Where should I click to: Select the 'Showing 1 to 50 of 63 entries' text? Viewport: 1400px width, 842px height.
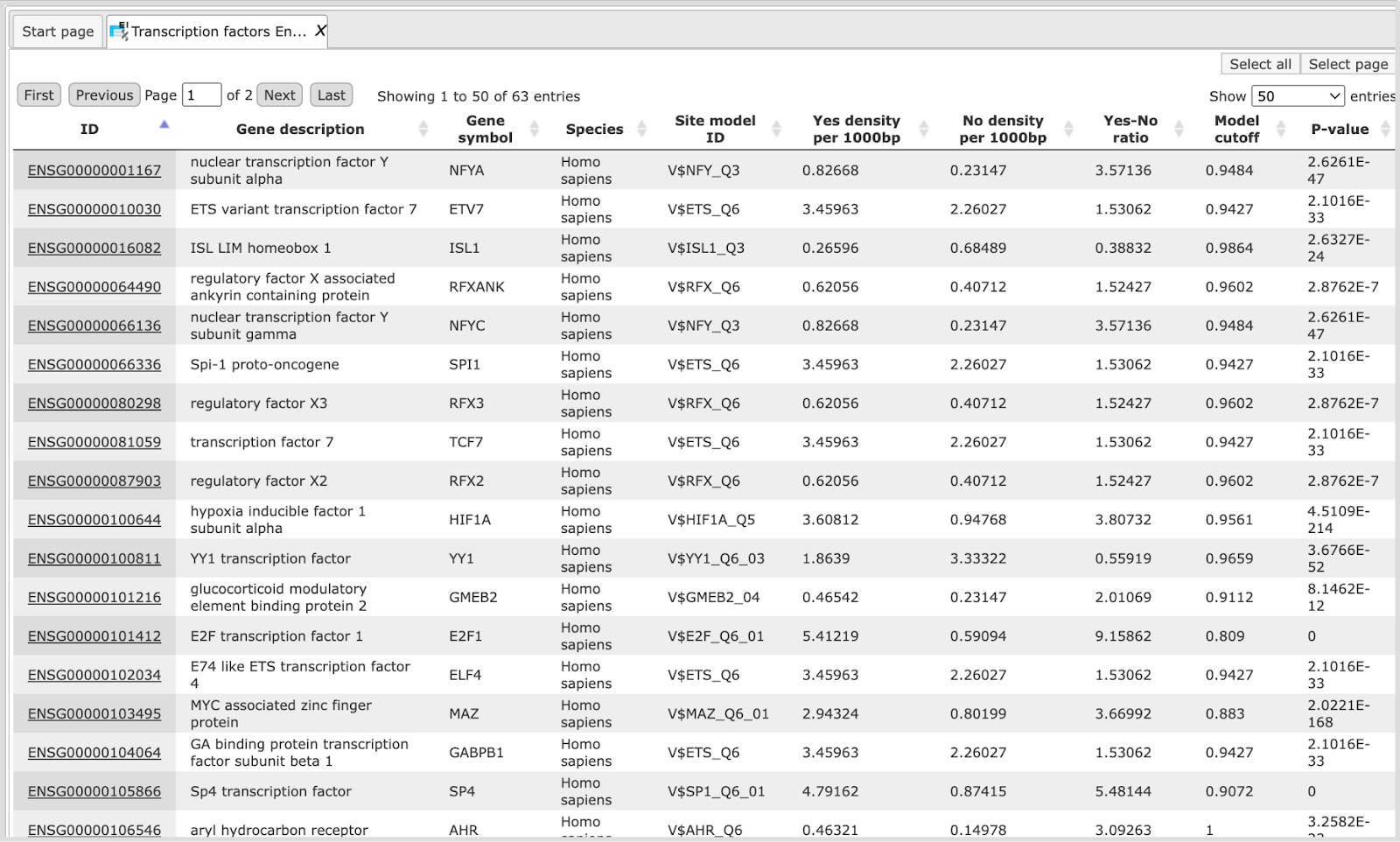[479, 96]
